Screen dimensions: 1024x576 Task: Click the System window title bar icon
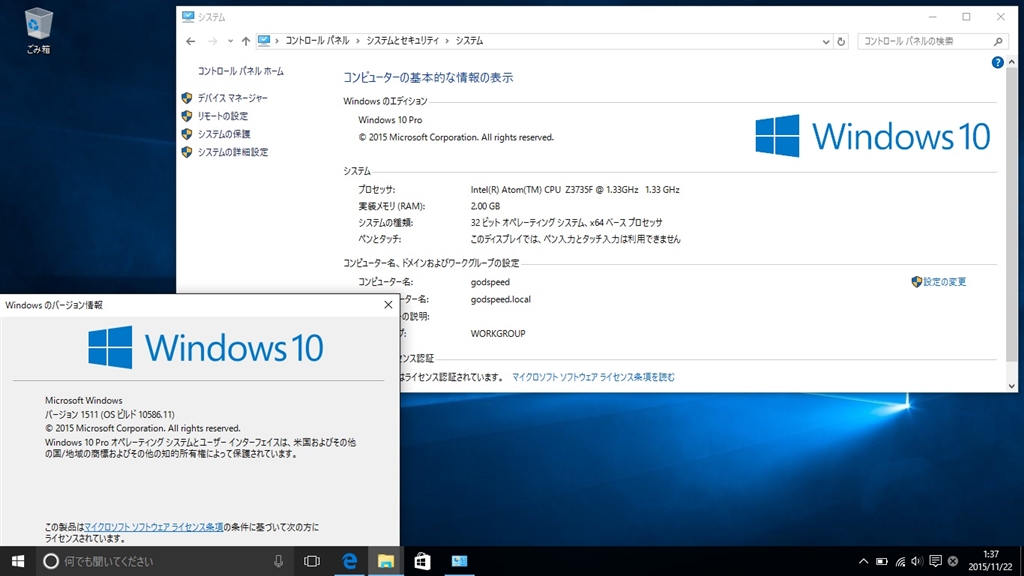[x=188, y=17]
